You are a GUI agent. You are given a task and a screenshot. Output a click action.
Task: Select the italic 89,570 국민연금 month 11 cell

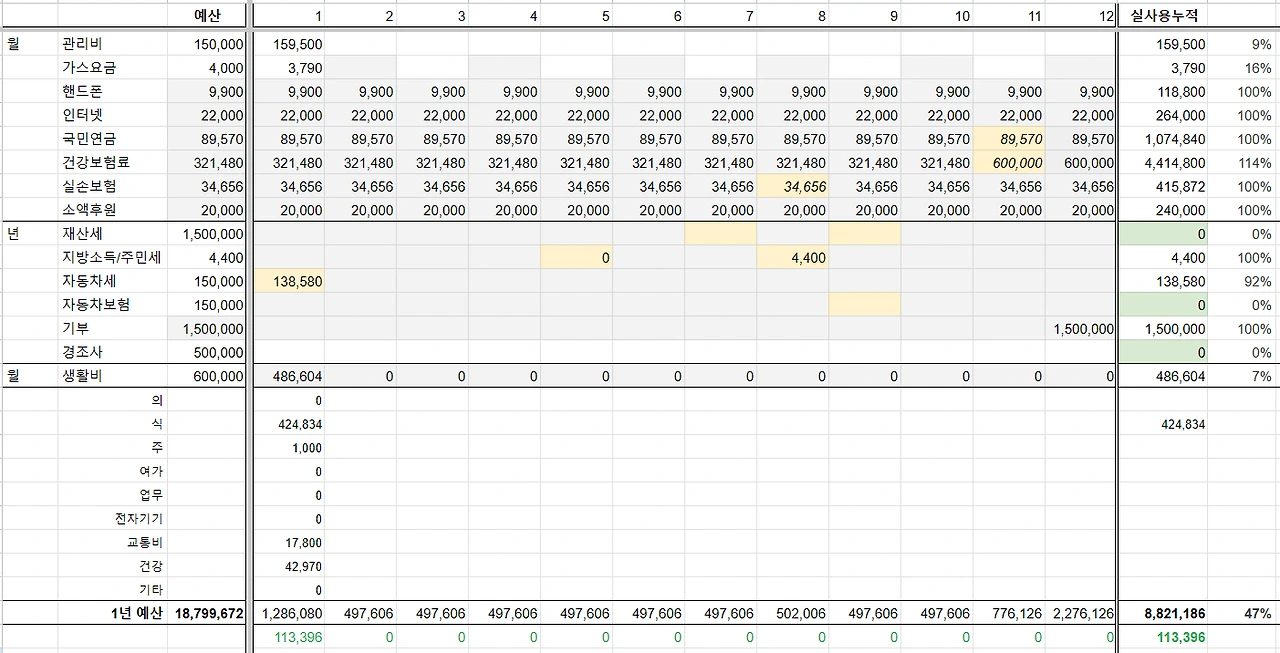pos(1009,139)
